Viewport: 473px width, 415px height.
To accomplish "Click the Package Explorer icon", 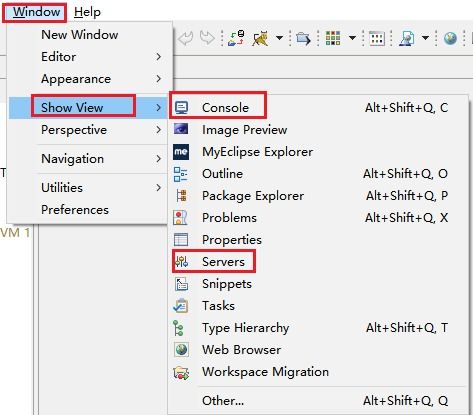I will 181,196.
